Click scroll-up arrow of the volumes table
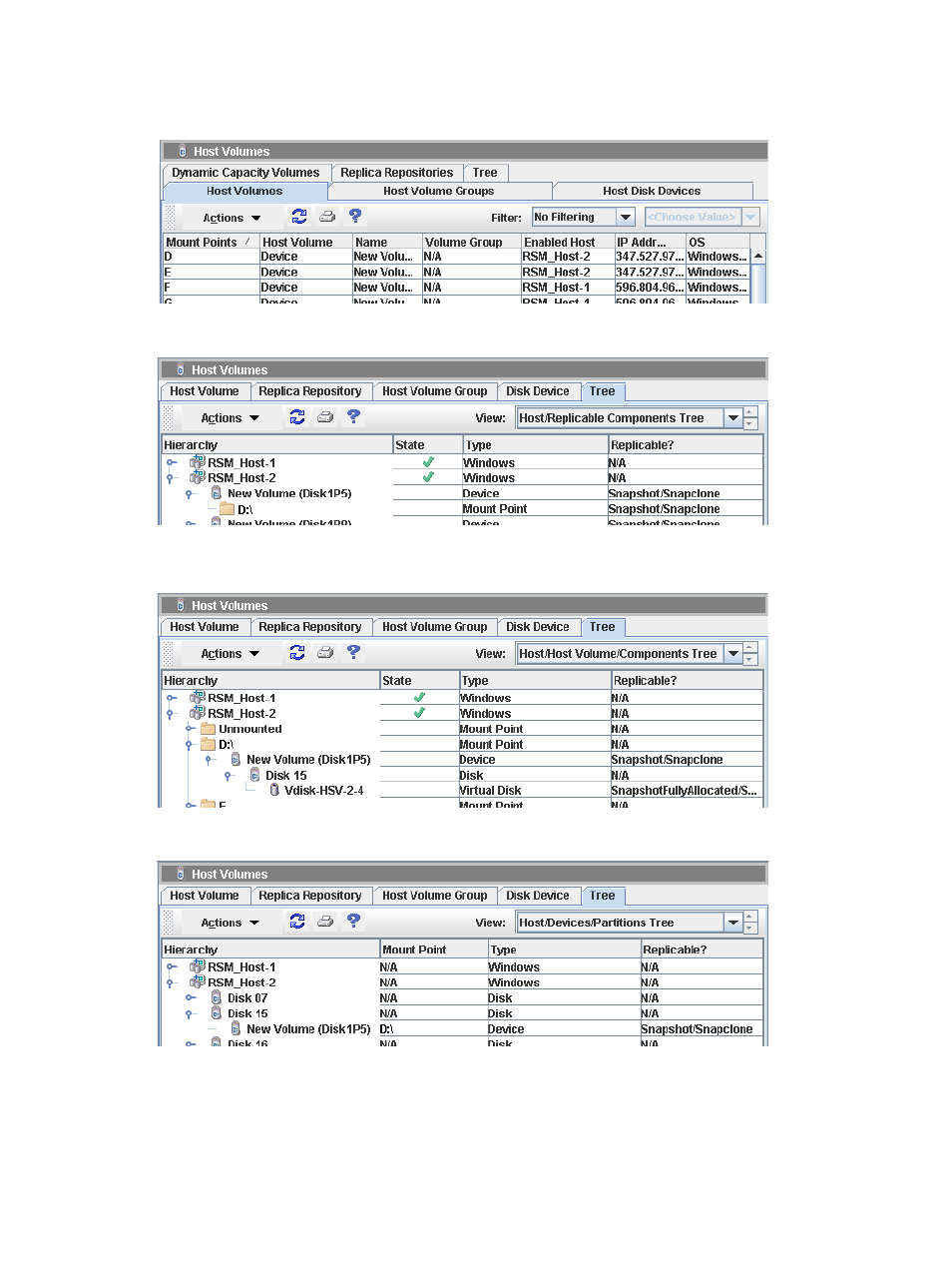This screenshot has height=1268, width=952. (x=758, y=257)
